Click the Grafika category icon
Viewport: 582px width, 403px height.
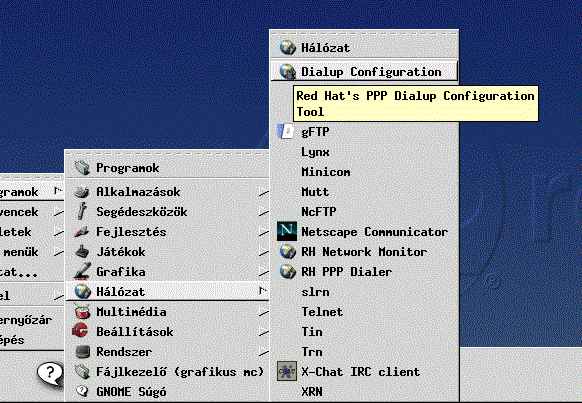click(x=82, y=271)
